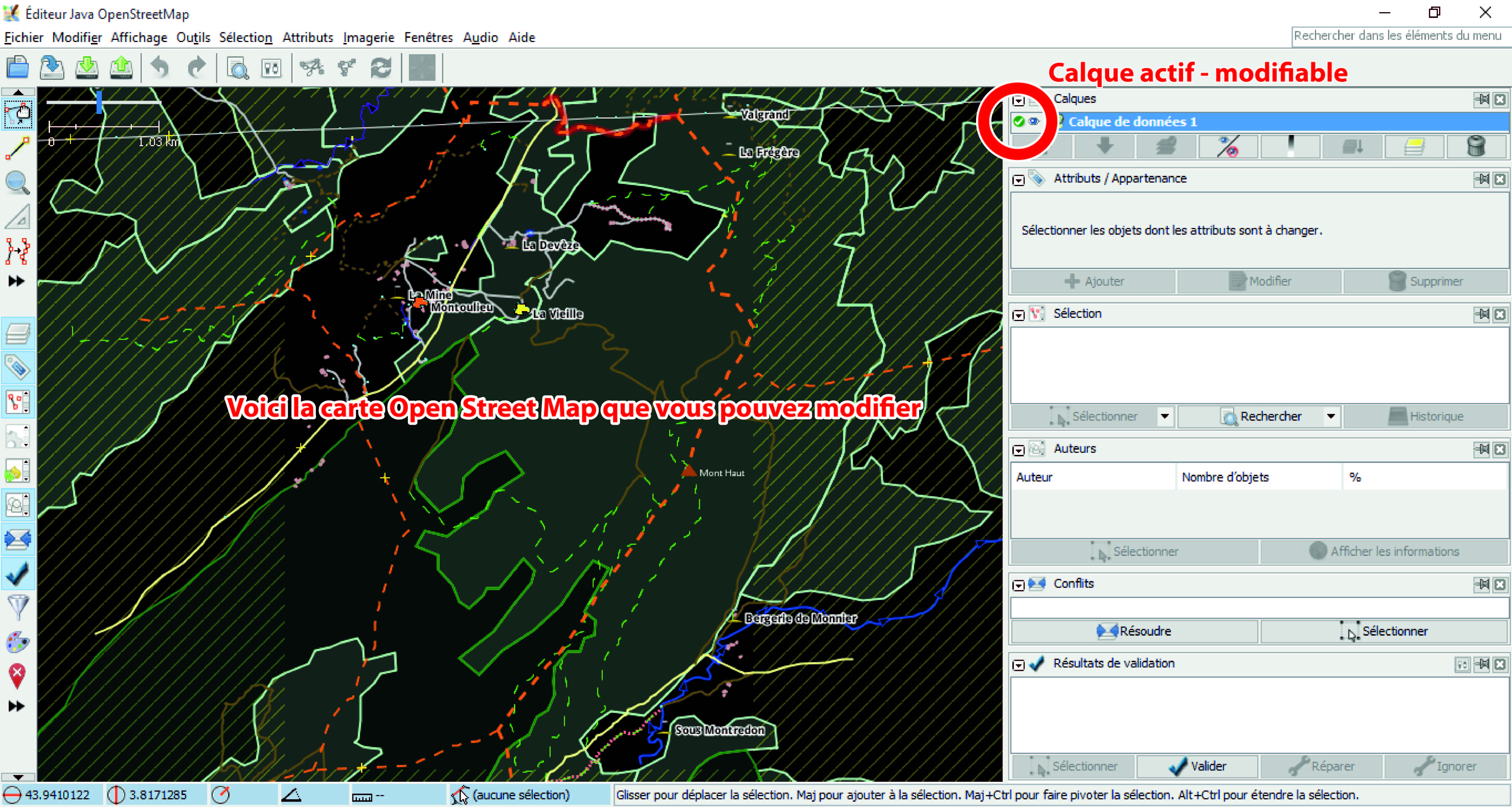Click the trash Delete layer button

(1476, 146)
